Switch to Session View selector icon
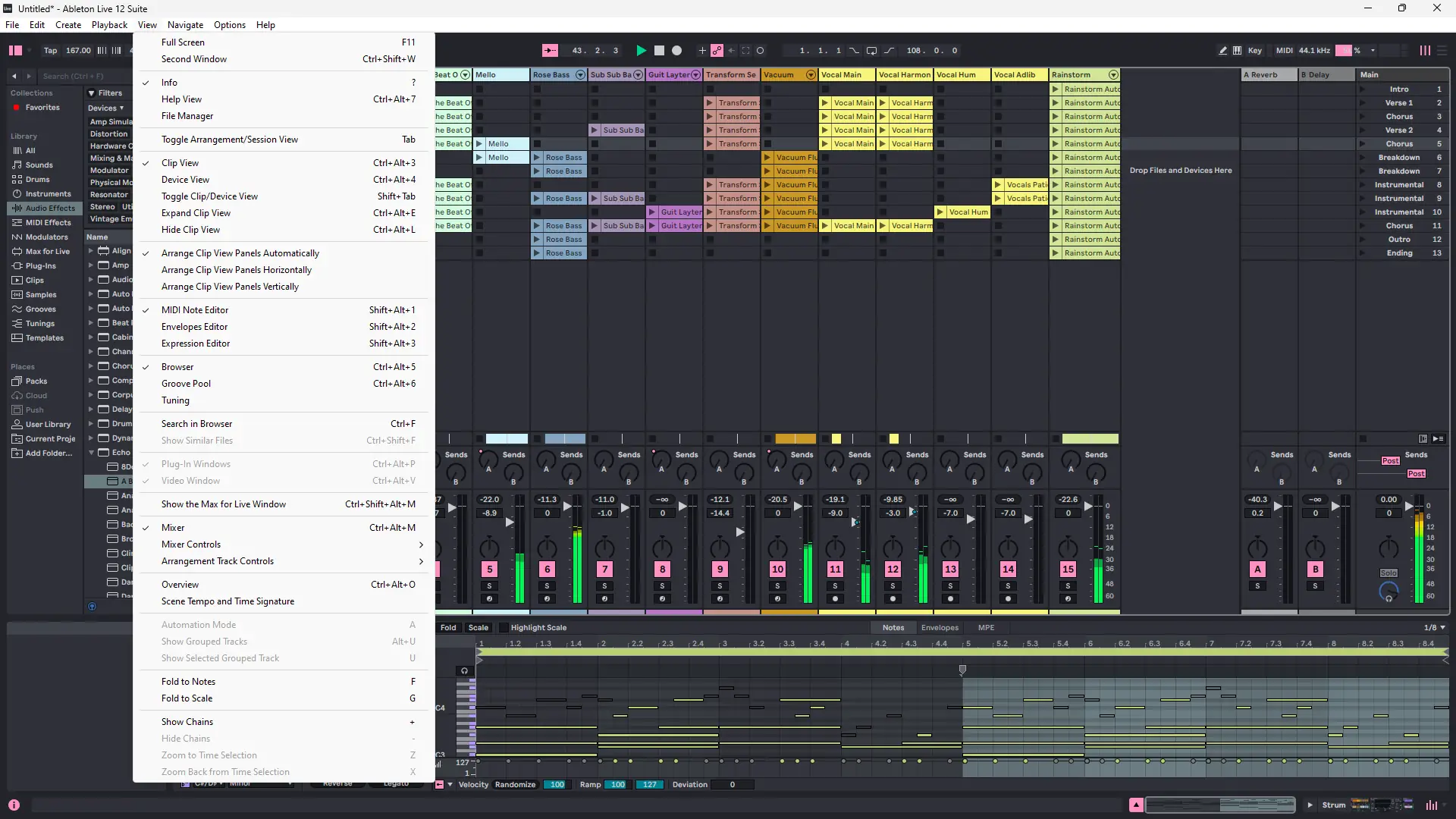 pyautogui.click(x=1425, y=51)
